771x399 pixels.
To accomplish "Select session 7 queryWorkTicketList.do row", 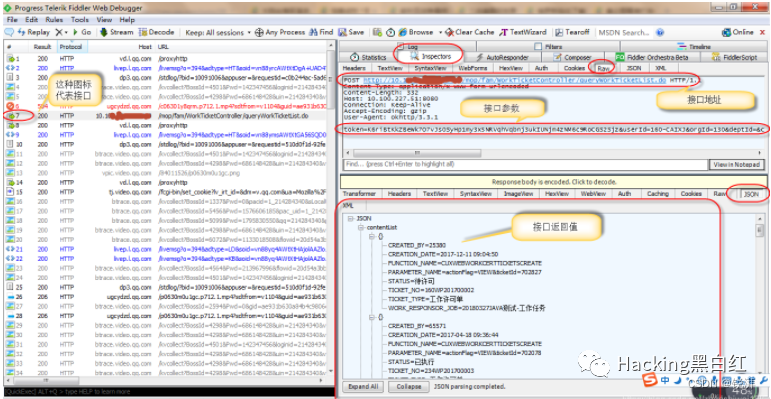I will 165,116.
